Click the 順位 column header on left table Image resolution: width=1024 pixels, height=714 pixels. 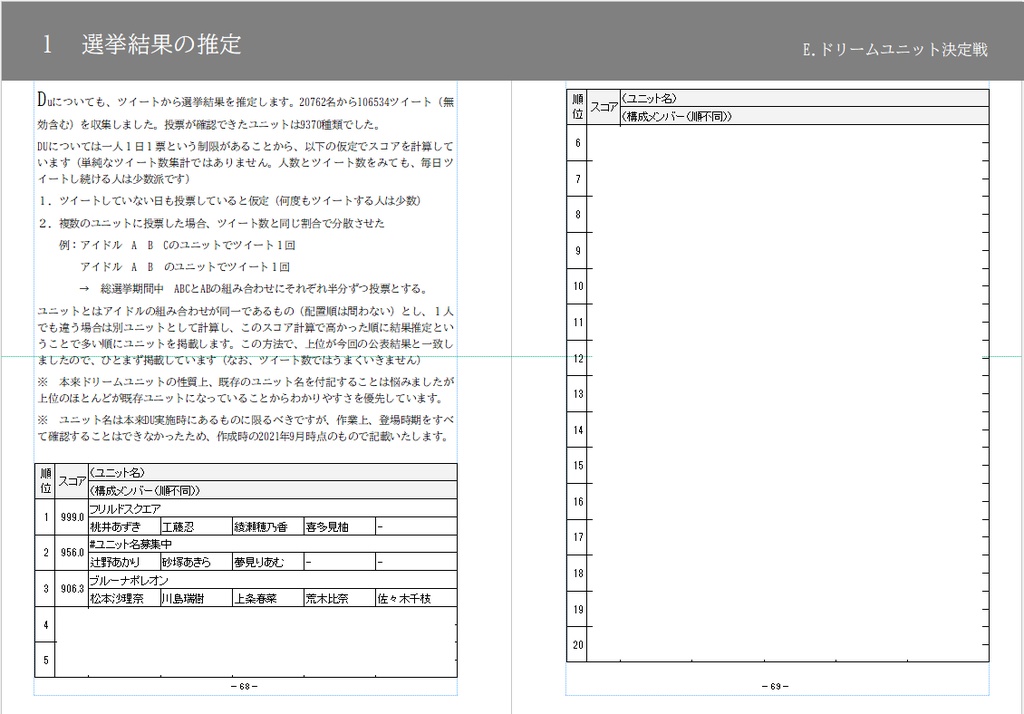44,479
